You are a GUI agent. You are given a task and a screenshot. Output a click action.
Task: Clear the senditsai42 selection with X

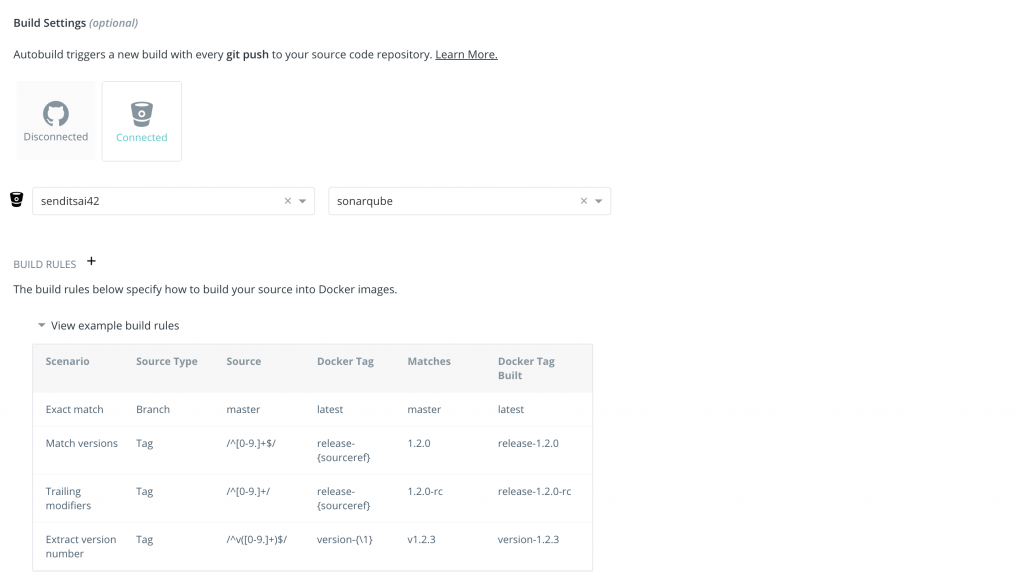coord(288,201)
